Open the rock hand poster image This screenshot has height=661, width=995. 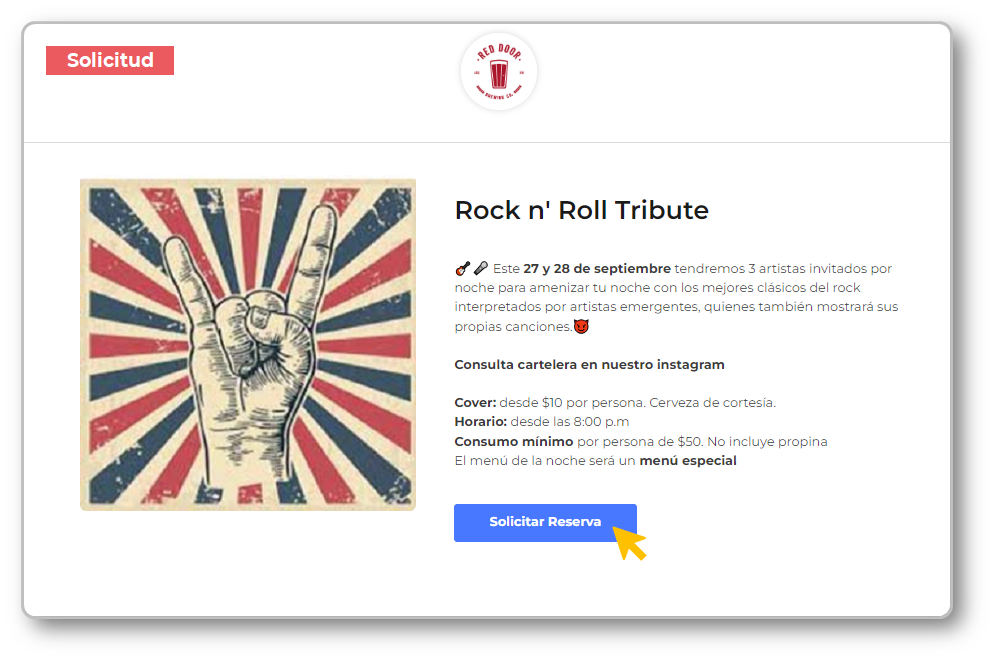pyautogui.click(x=248, y=345)
